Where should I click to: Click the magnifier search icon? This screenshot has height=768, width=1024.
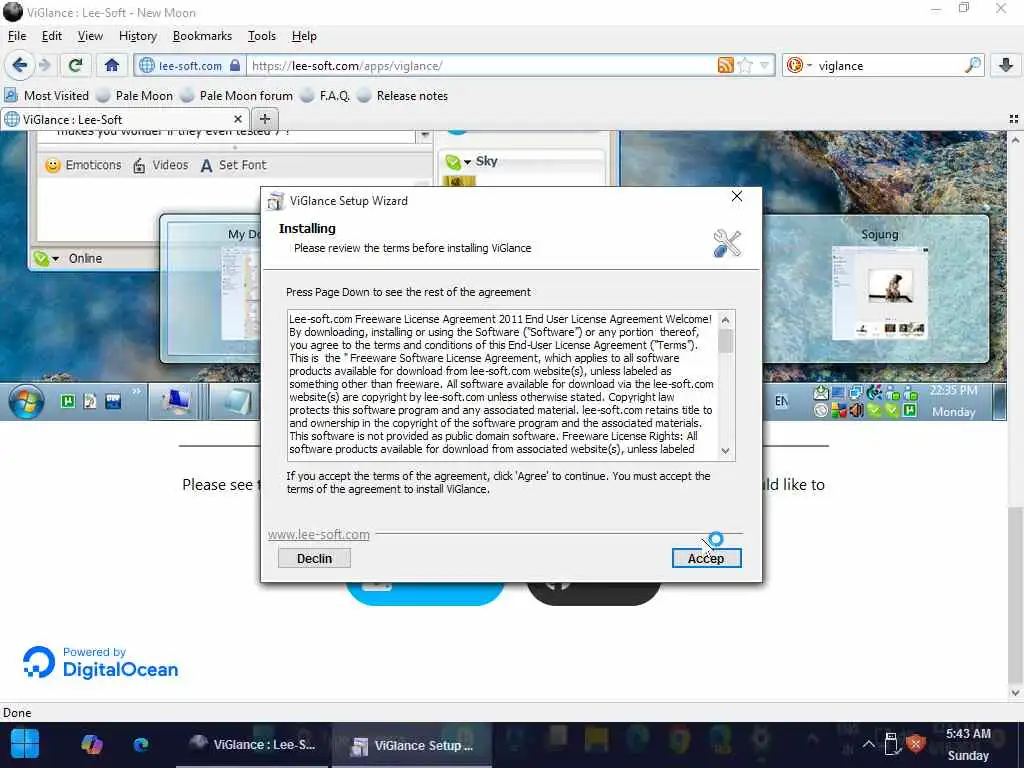(x=972, y=65)
